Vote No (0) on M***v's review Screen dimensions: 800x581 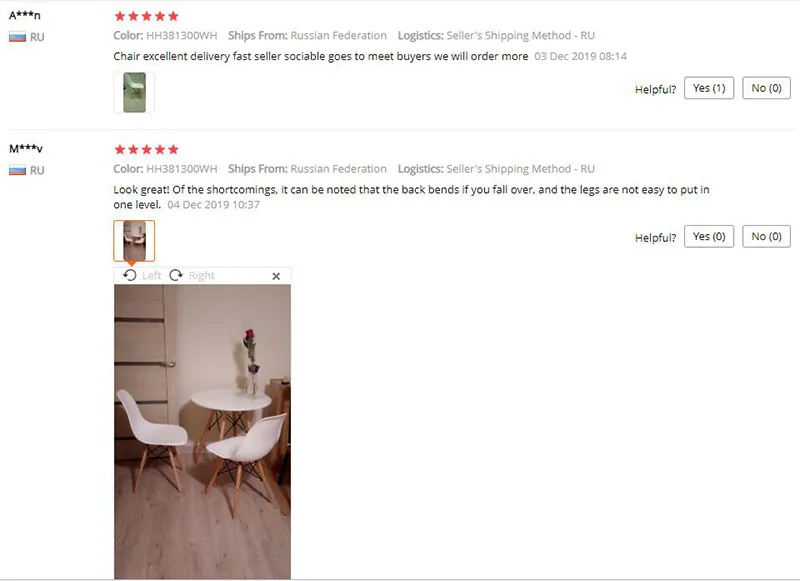[766, 236]
